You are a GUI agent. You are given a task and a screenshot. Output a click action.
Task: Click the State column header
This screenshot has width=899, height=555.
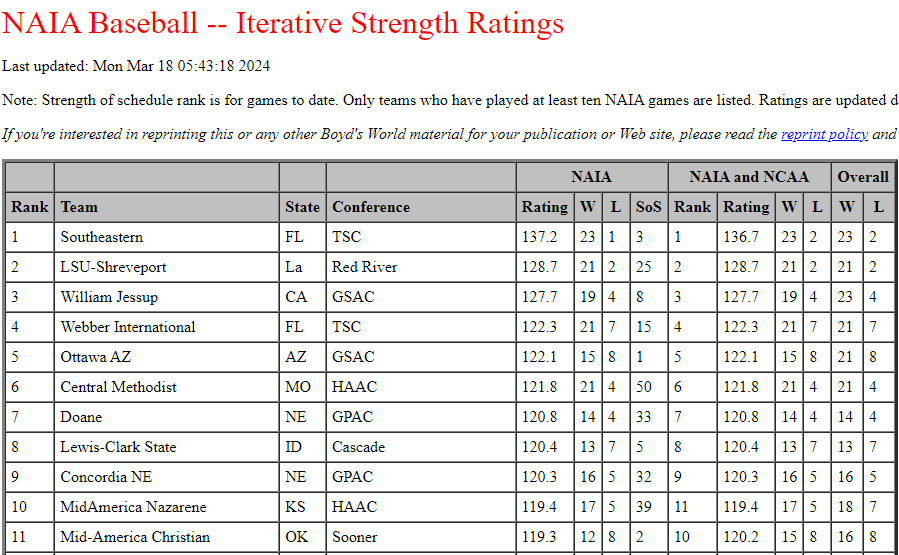tap(302, 207)
